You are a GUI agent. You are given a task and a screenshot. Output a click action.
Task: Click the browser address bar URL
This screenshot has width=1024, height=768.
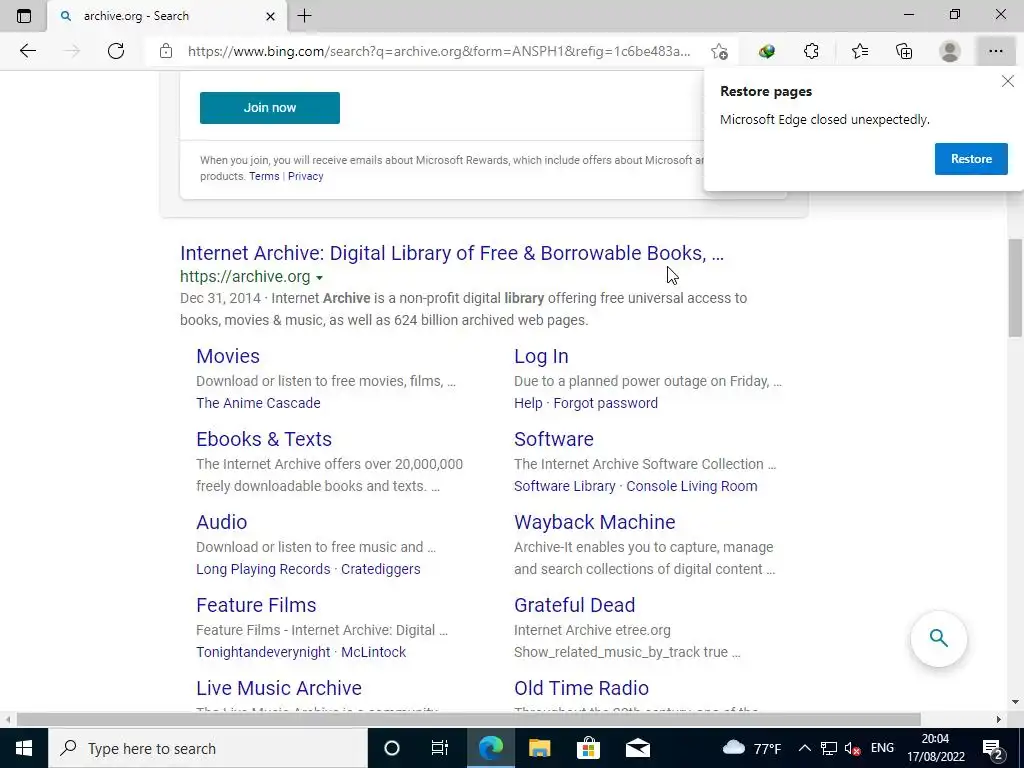[439, 51]
